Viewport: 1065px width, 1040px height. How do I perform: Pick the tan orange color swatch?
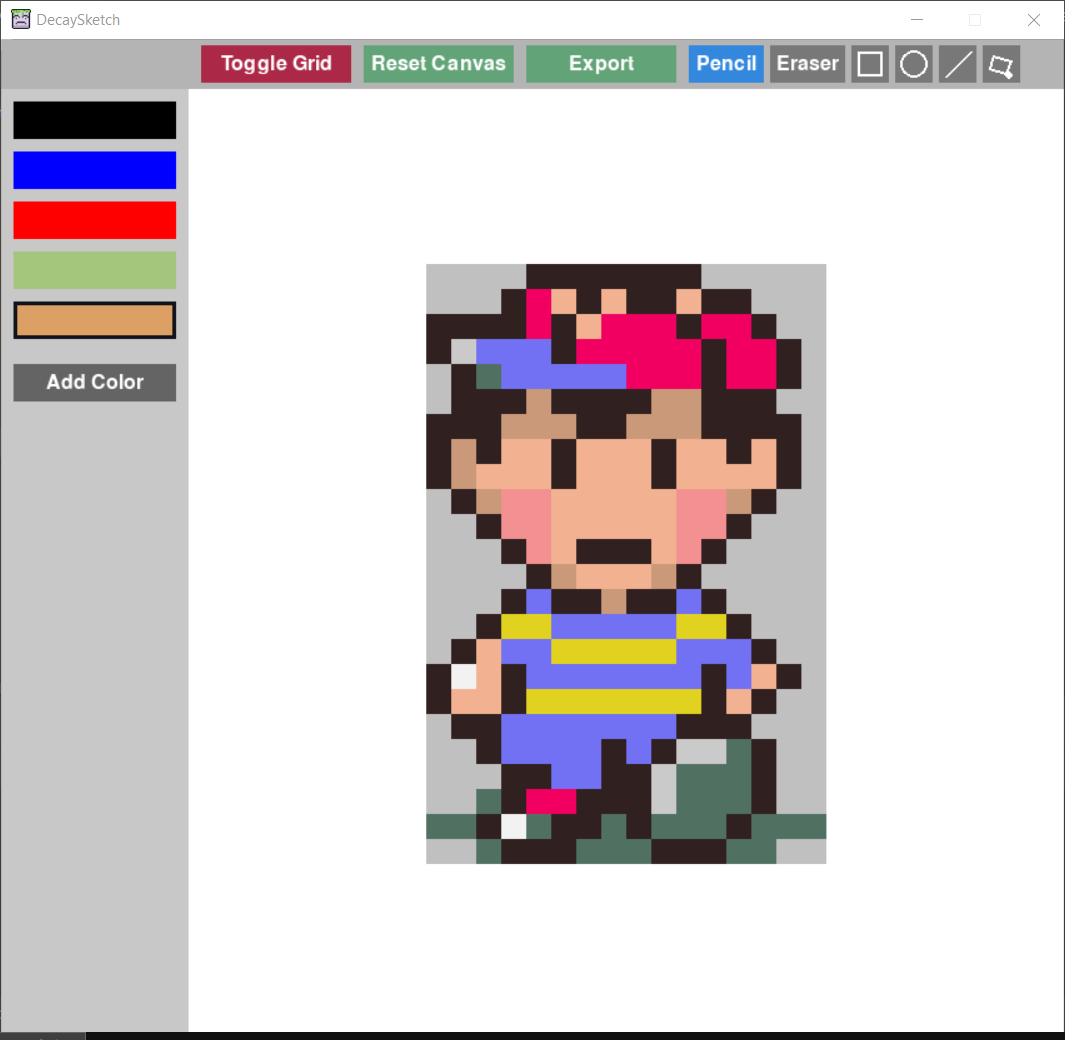pyautogui.click(x=94, y=320)
